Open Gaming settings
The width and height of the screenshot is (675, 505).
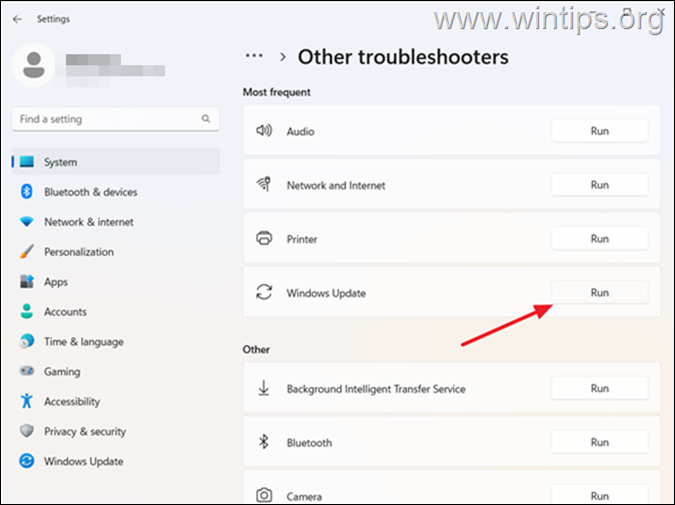(x=116, y=371)
